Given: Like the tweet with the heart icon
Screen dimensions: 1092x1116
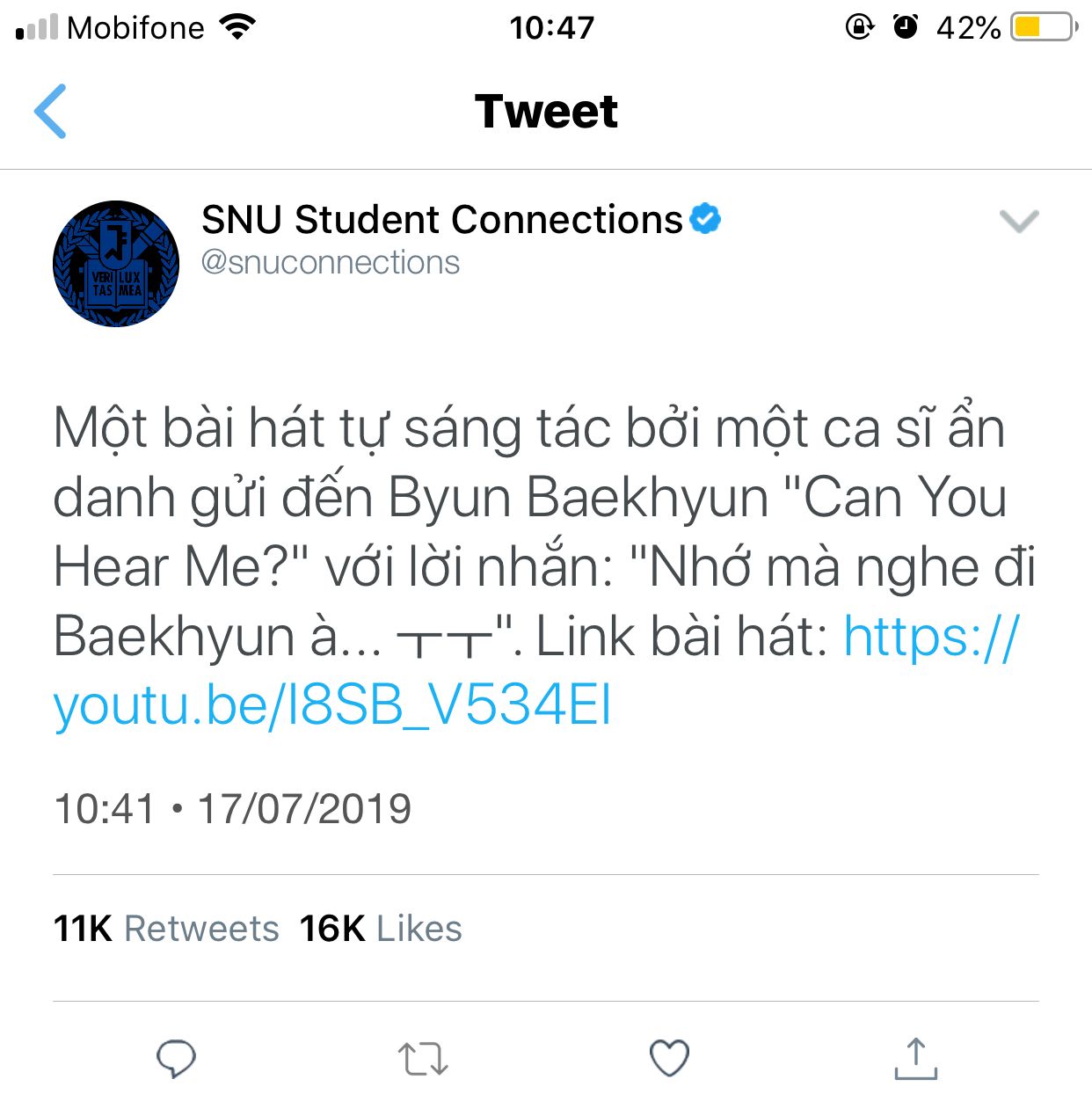Looking at the screenshot, I should coord(669,1058).
